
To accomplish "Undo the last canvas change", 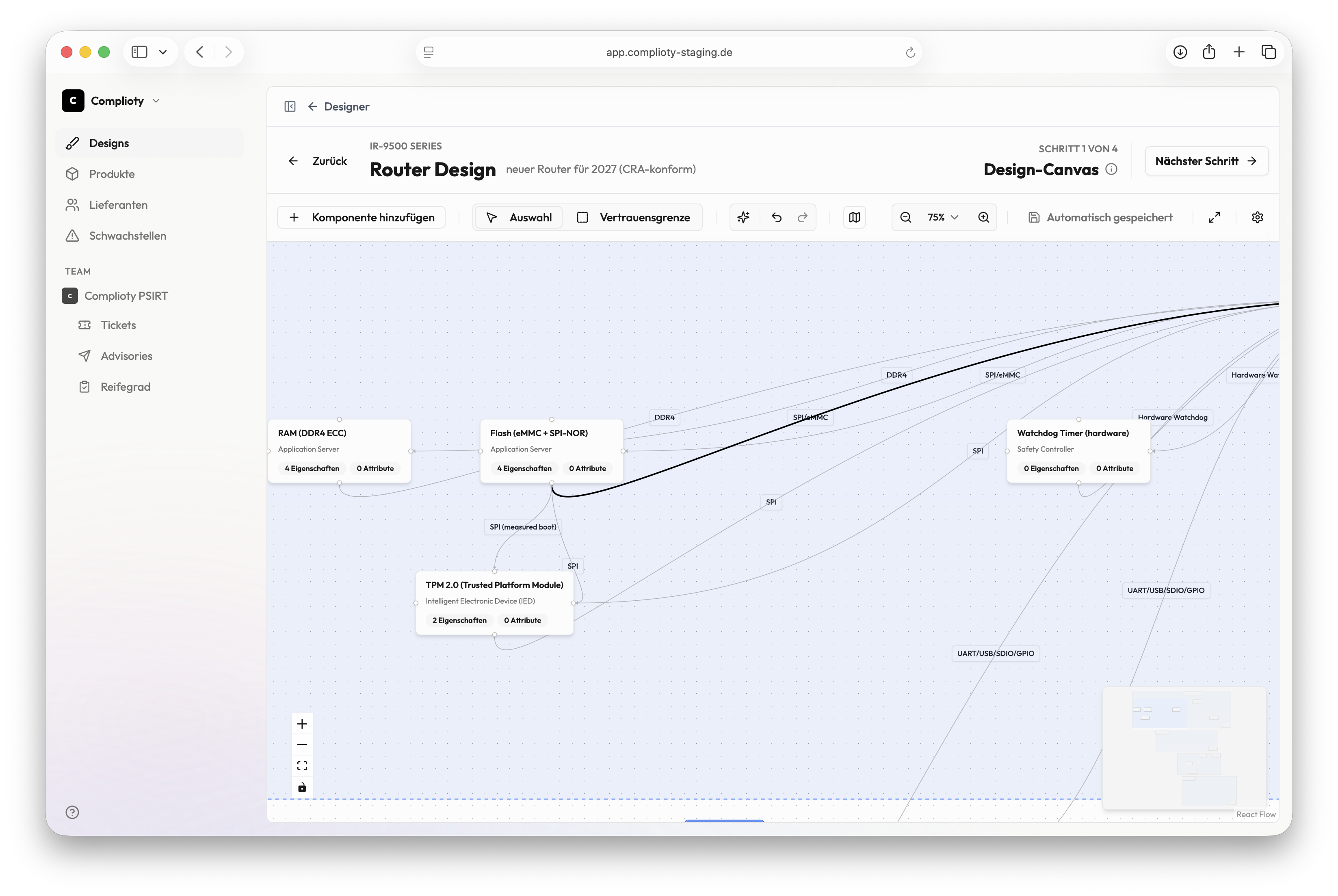I will click(776, 217).
